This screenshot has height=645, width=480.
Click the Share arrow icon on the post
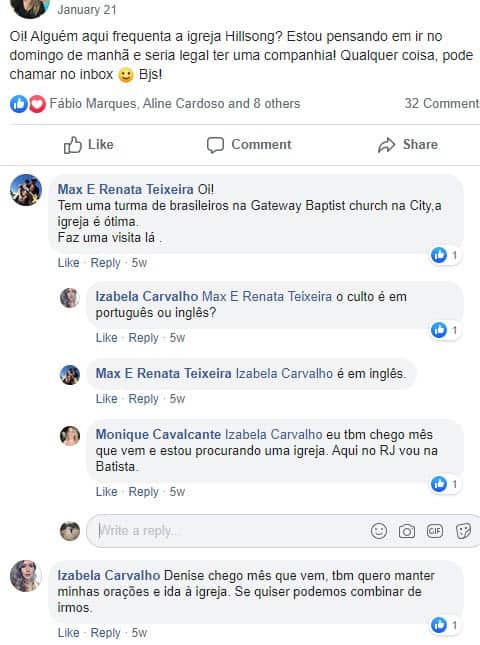pyautogui.click(x=386, y=145)
